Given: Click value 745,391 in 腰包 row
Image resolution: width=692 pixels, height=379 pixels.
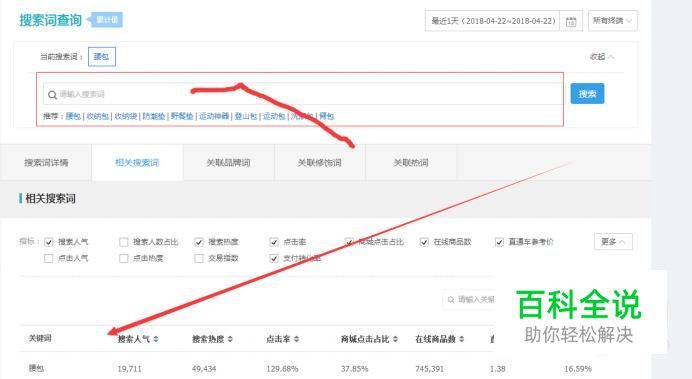Looking at the screenshot, I should coord(429,368).
